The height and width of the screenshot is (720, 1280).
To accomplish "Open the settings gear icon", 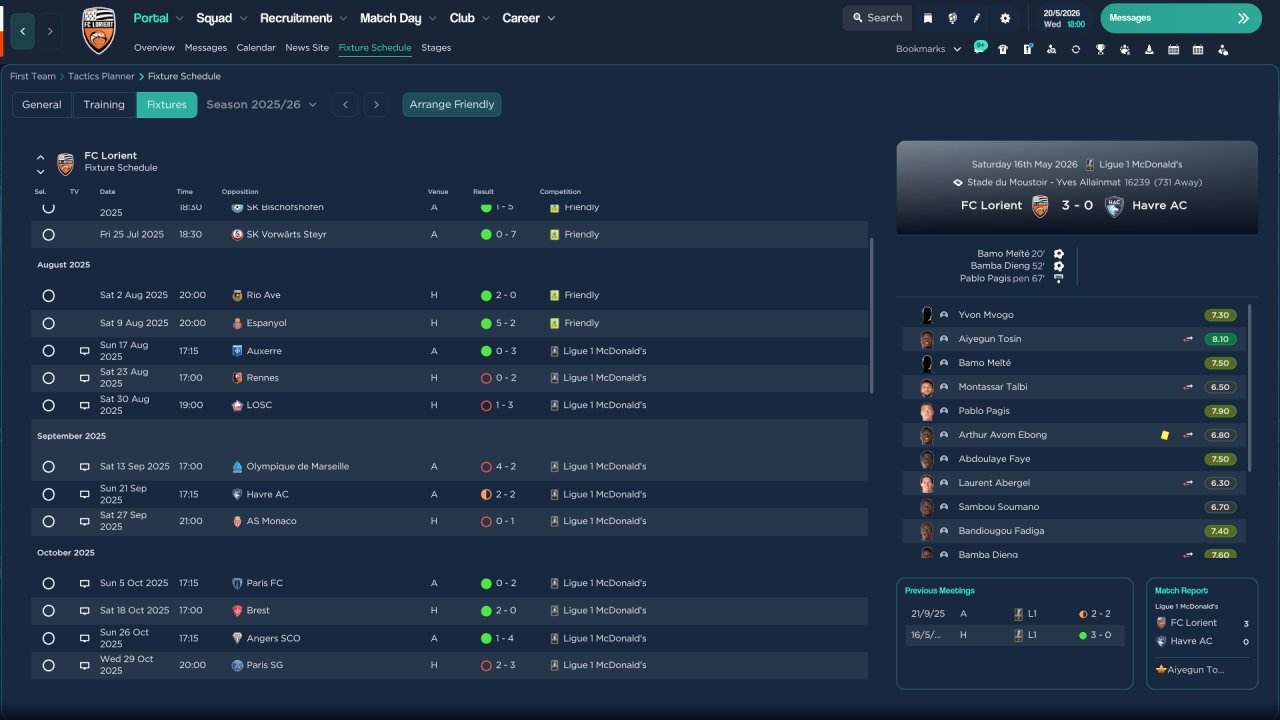I will (x=1005, y=18).
